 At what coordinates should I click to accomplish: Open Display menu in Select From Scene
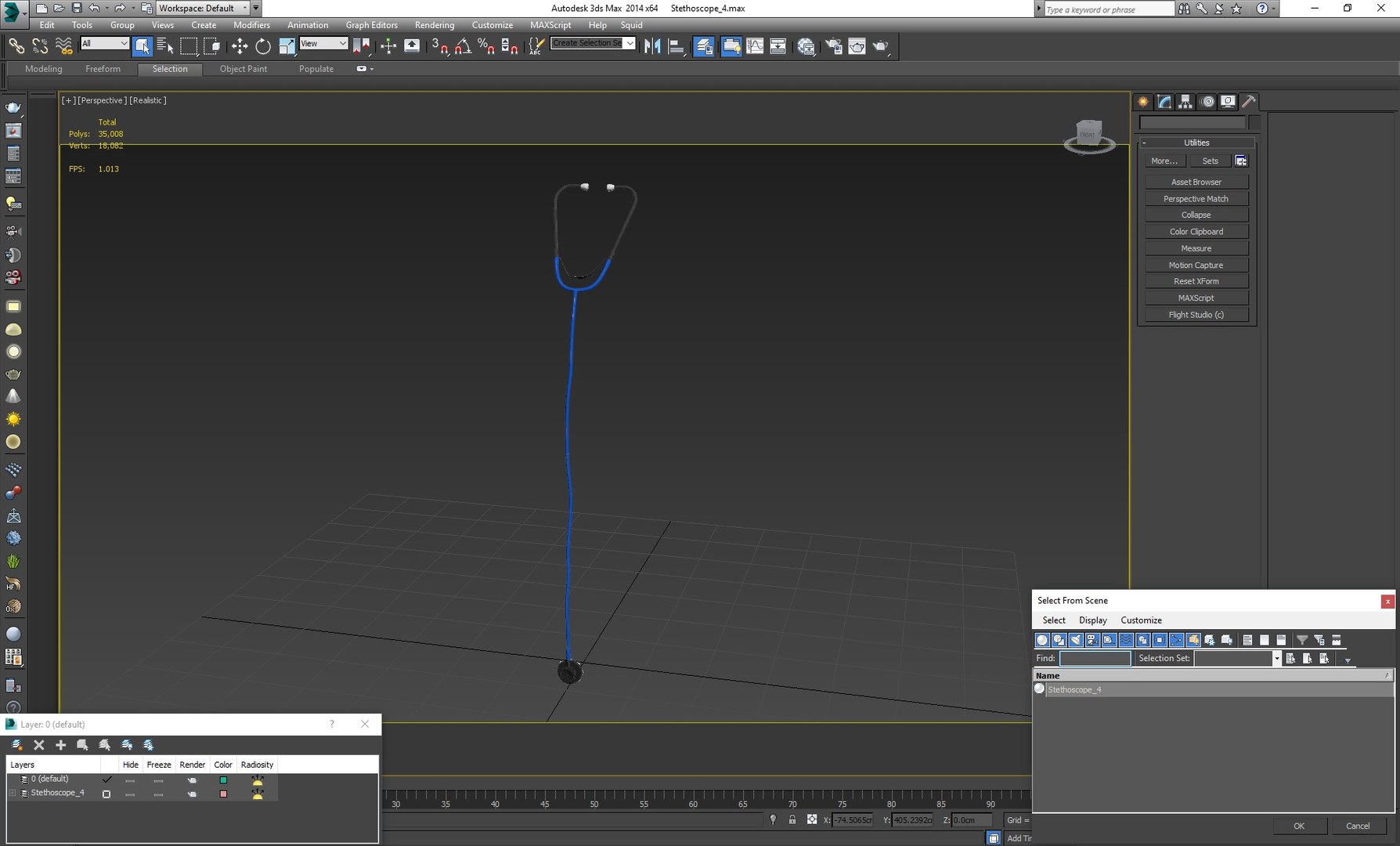click(x=1092, y=620)
